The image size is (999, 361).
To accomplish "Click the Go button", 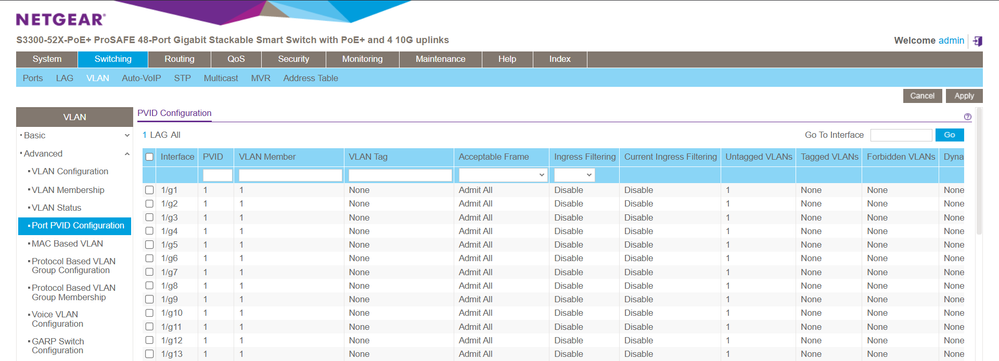I will pyautogui.click(x=949, y=135).
